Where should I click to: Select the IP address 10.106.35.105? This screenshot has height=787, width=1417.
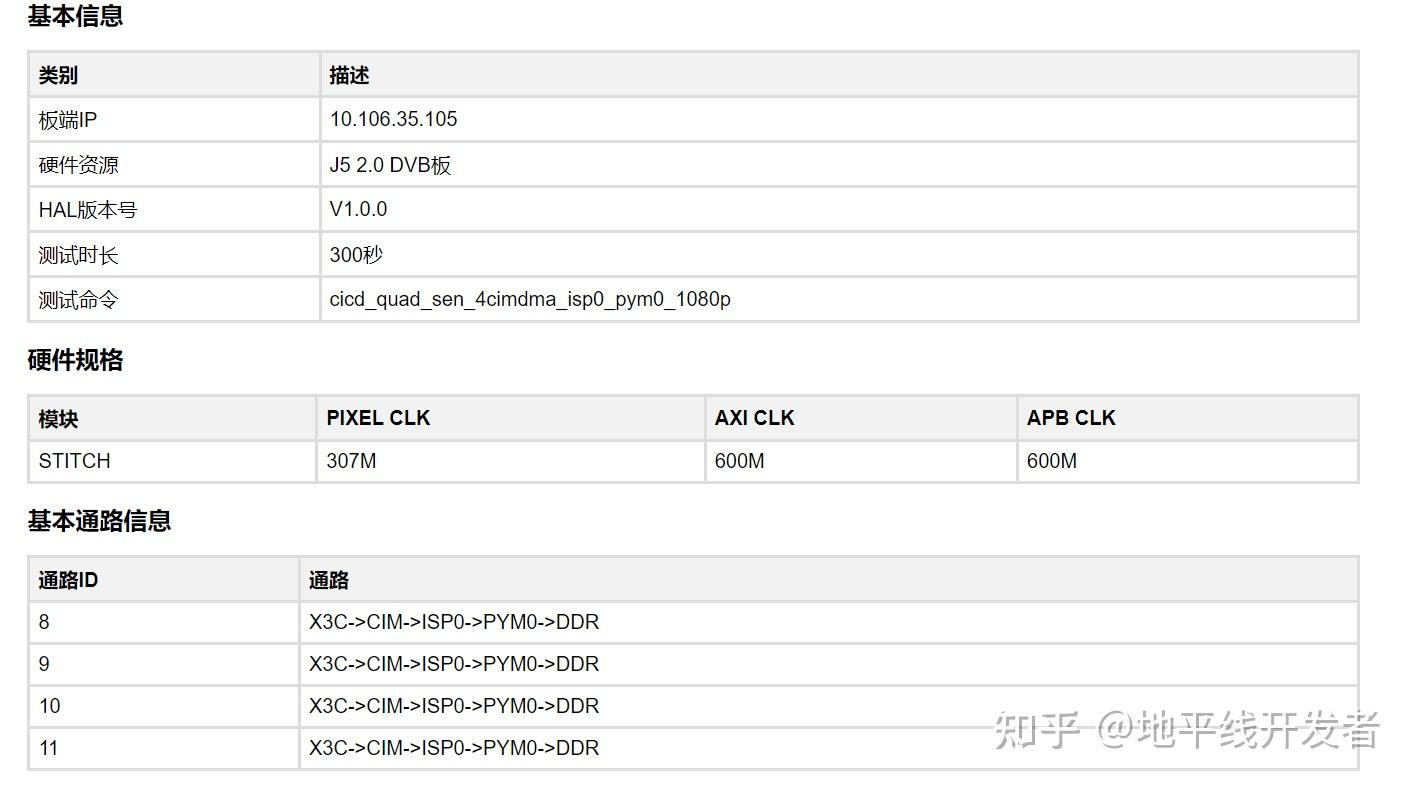coord(393,119)
